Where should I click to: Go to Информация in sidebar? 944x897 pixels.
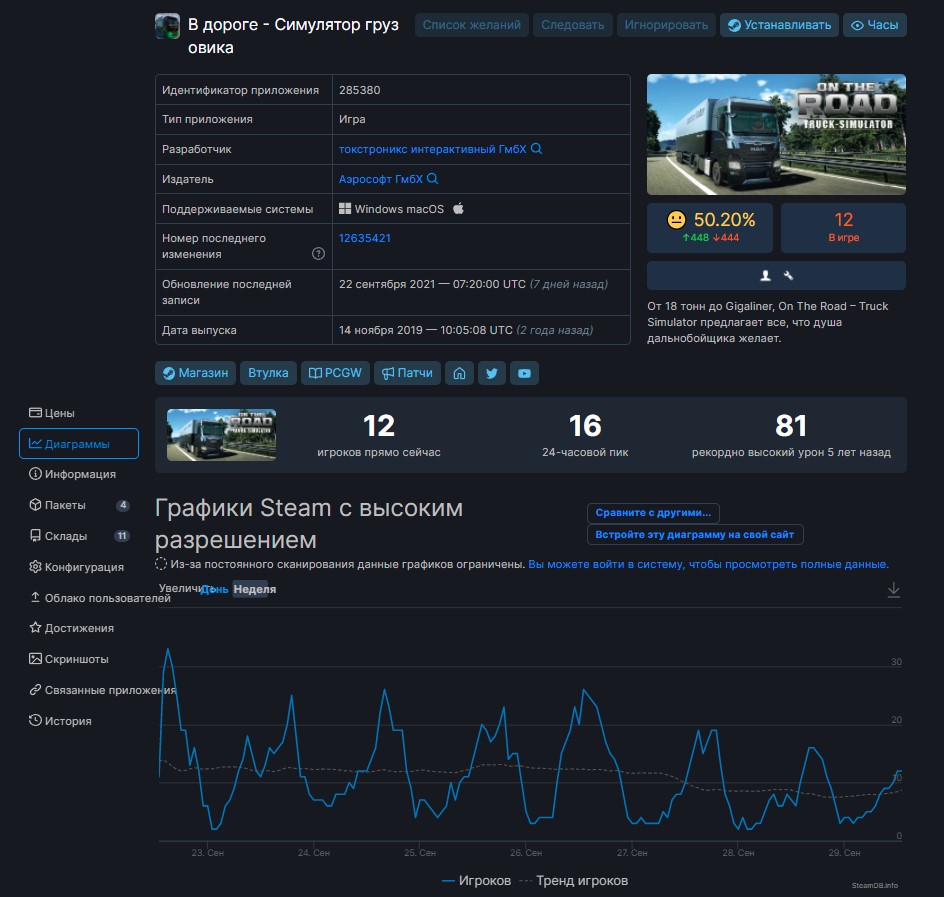tap(72, 474)
